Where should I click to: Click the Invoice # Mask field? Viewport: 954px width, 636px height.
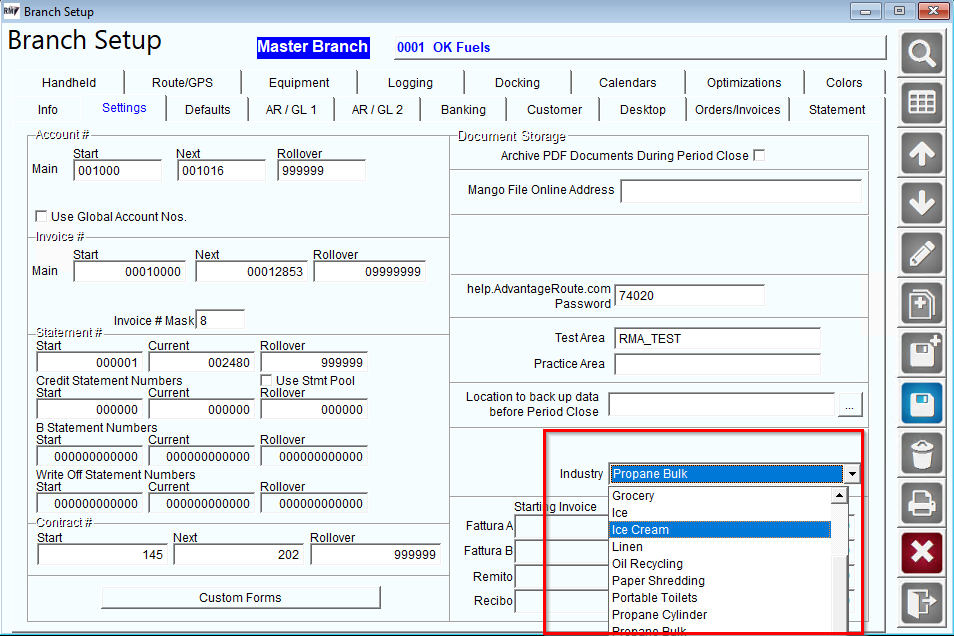pos(220,320)
